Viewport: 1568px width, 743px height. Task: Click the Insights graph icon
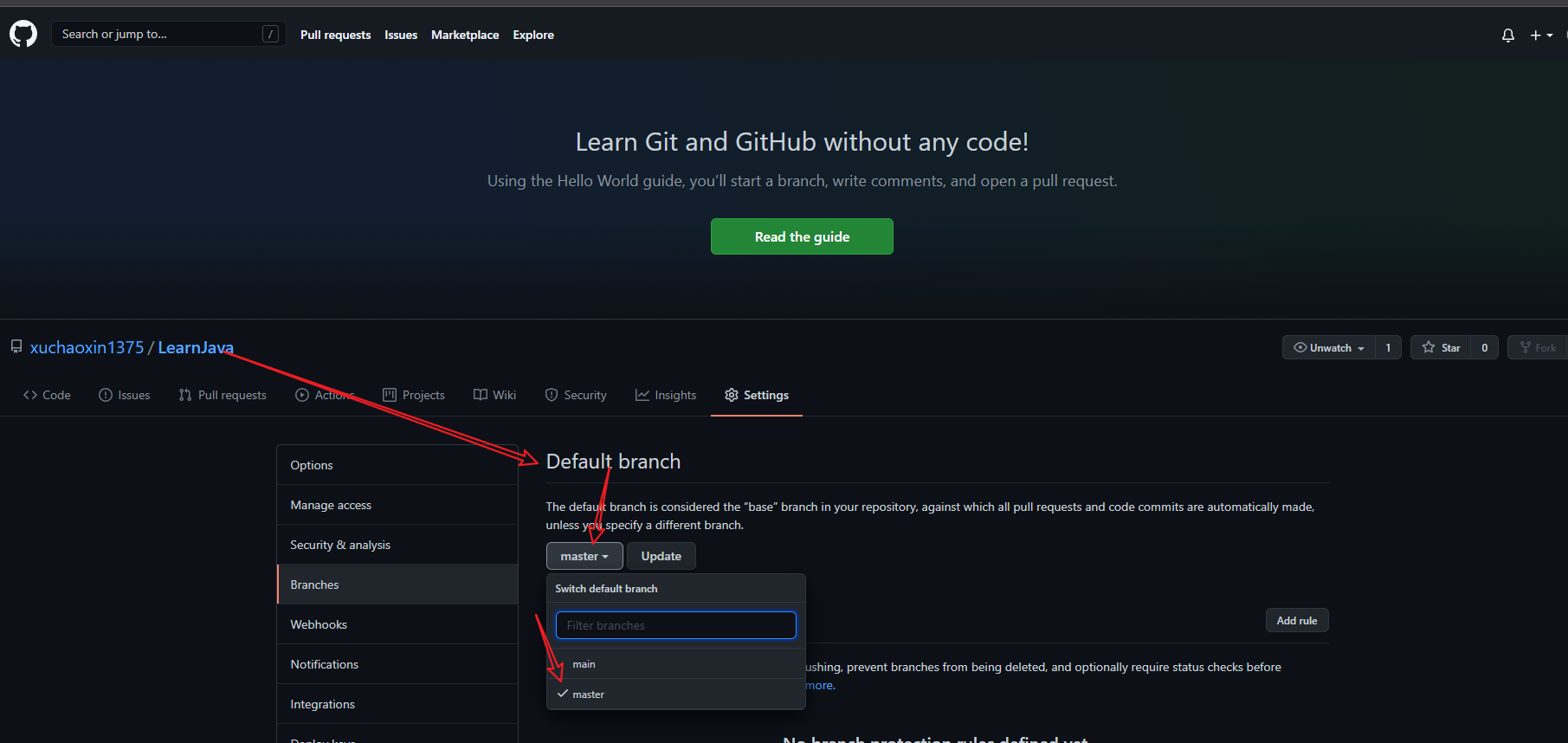point(642,395)
